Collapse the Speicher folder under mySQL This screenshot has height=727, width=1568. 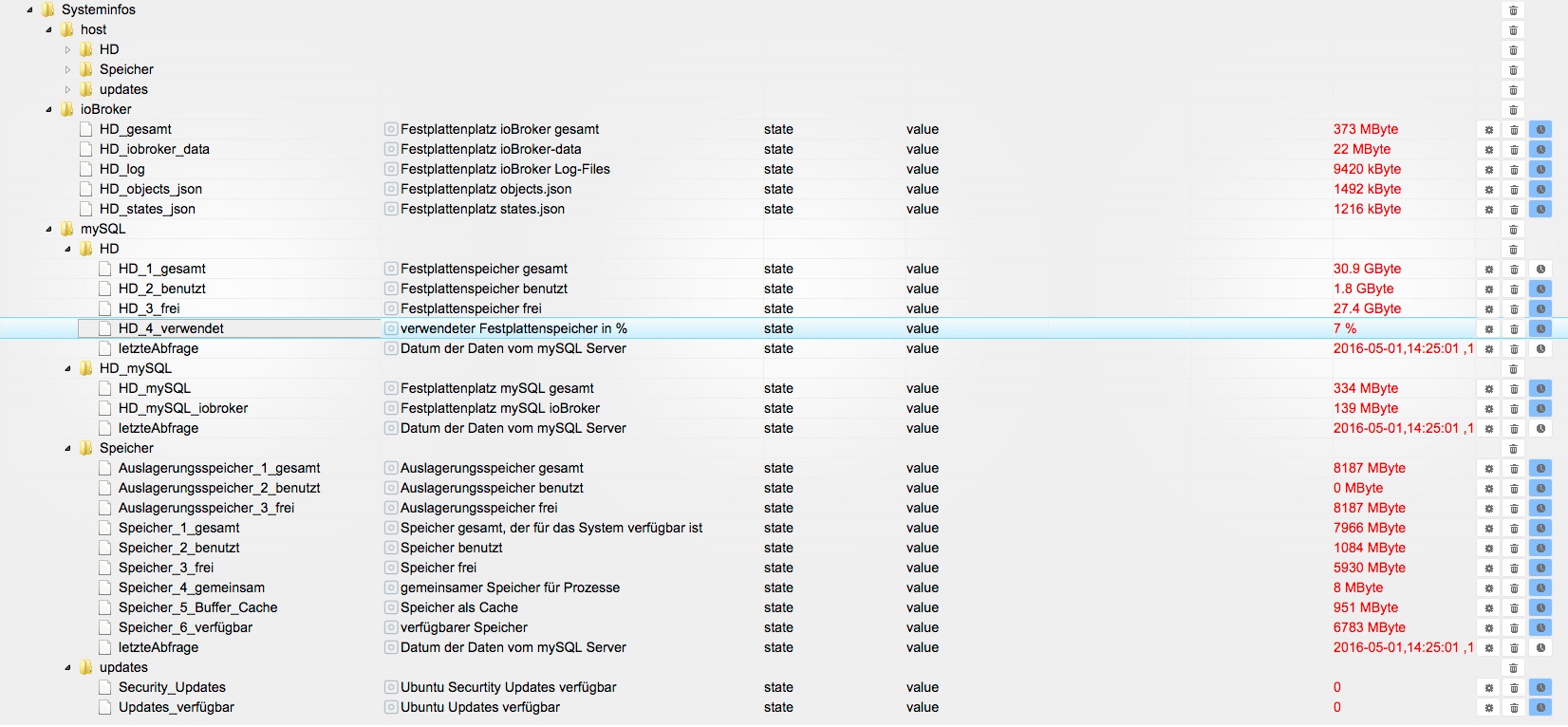(x=67, y=449)
